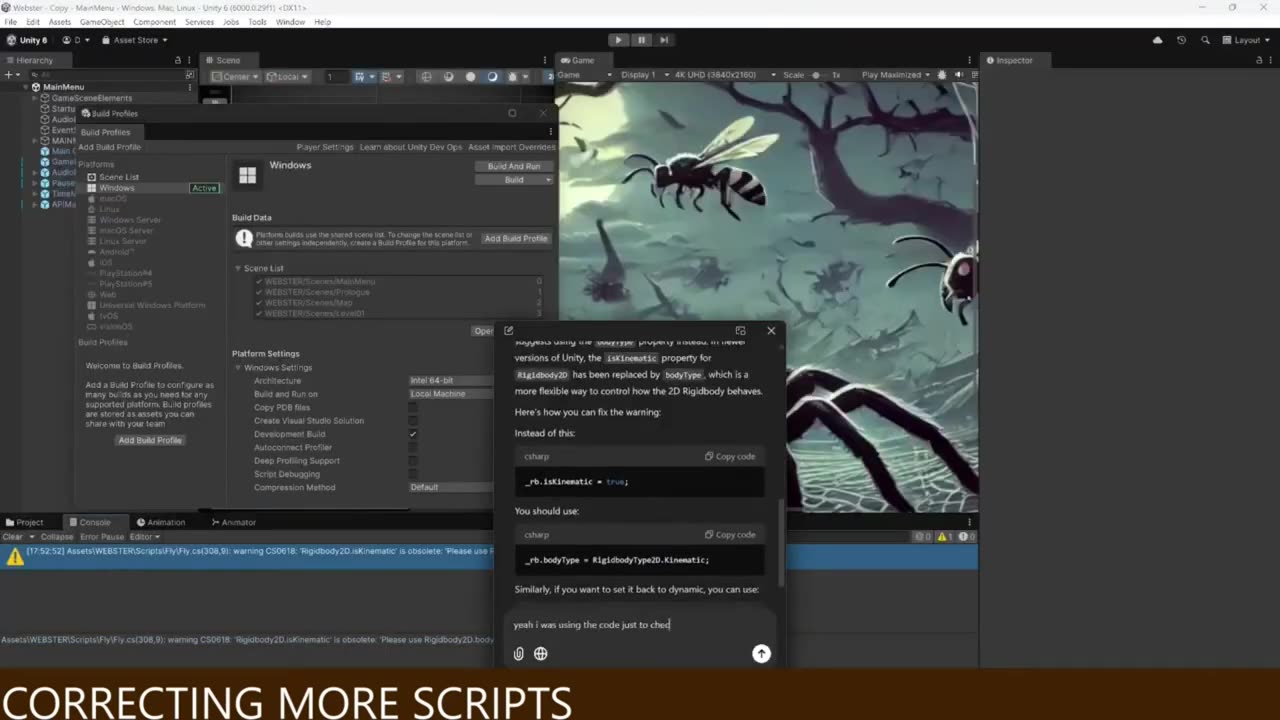Open the Undo History icon
Viewport: 1280px width, 720px height.
click(x=1181, y=40)
